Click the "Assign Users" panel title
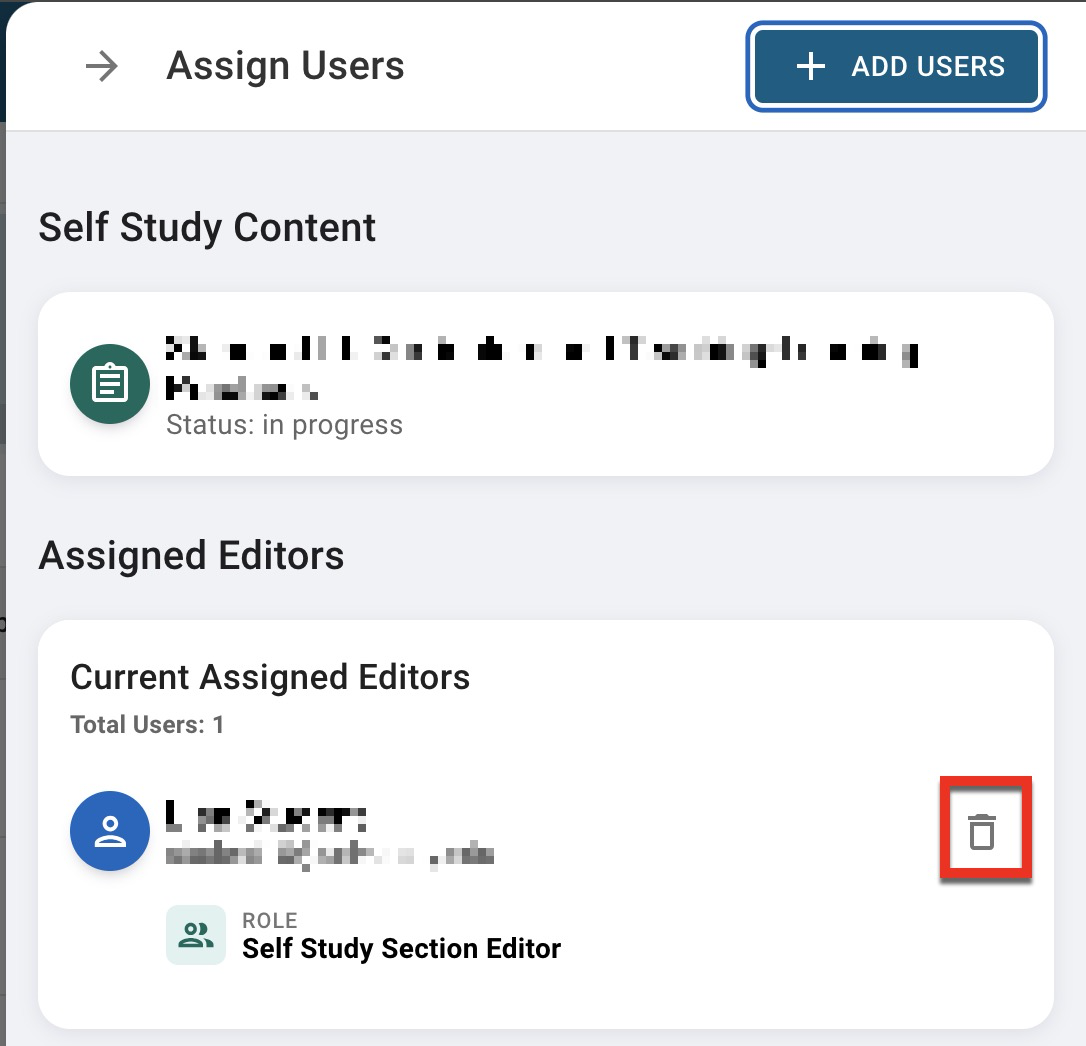This screenshot has height=1046, width=1086. point(285,67)
